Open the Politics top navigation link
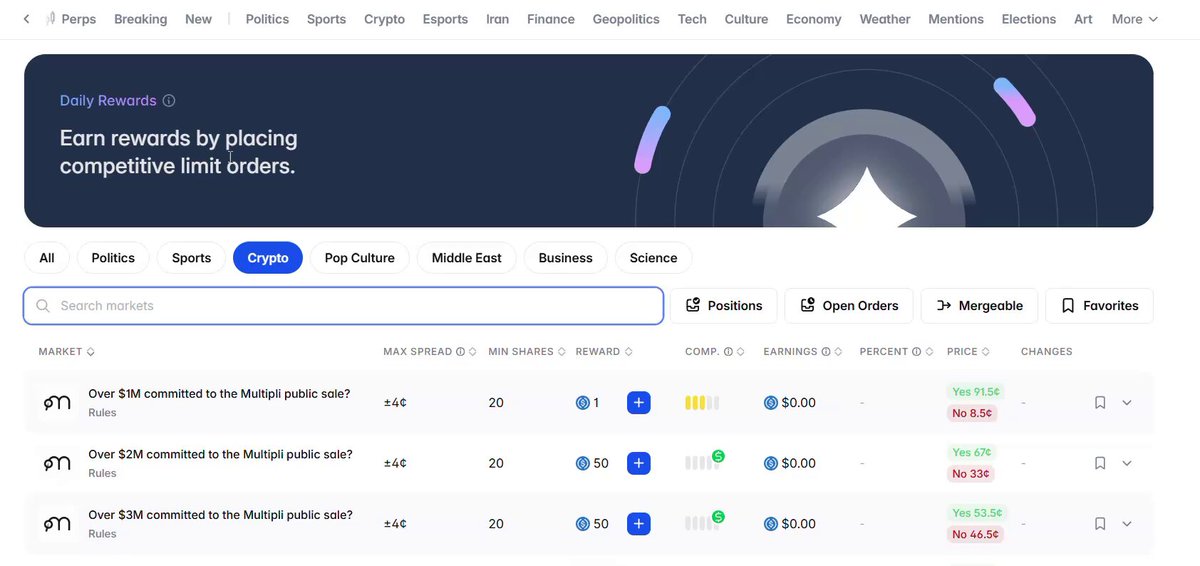Screen dimensions: 1200x566 point(267,19)
